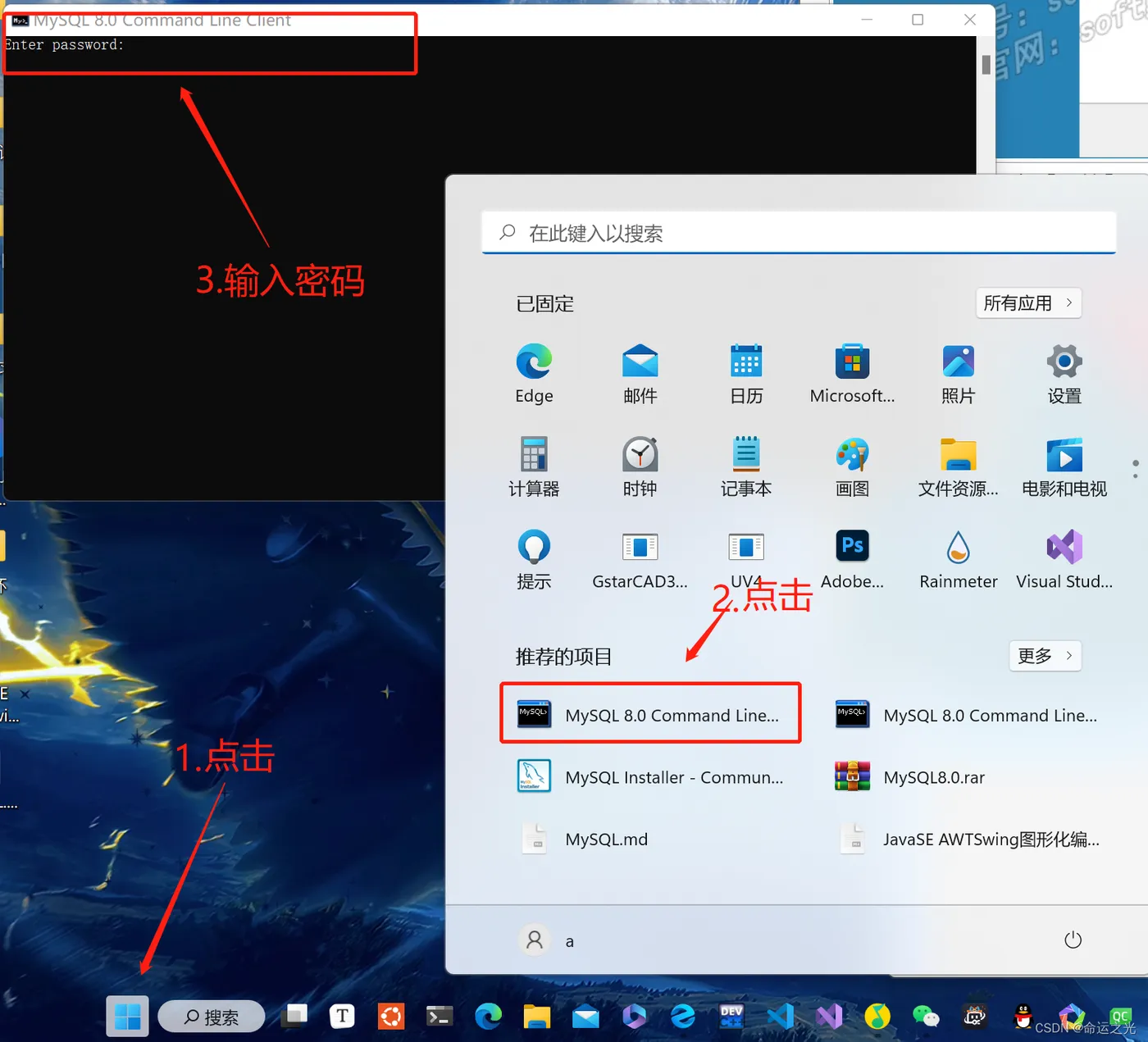Open Typora from the taskbar
Viewport: 1148px width, 1042px height.
[x=342, y=1017]
